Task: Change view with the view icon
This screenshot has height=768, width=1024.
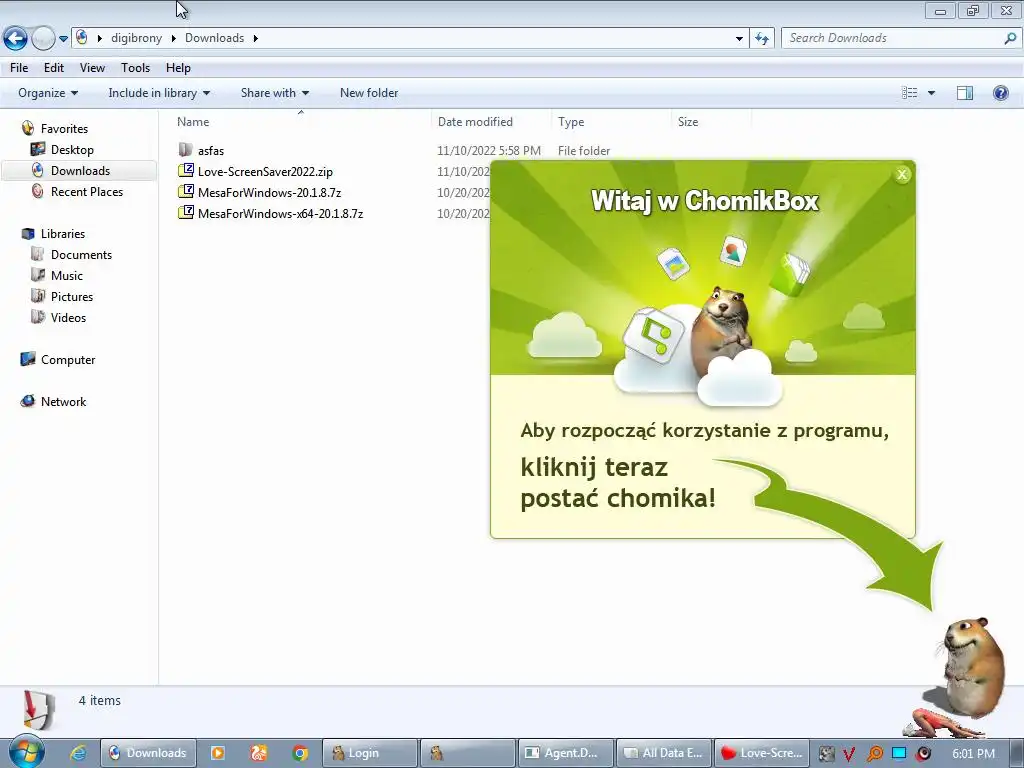Action: pos(909,93)
